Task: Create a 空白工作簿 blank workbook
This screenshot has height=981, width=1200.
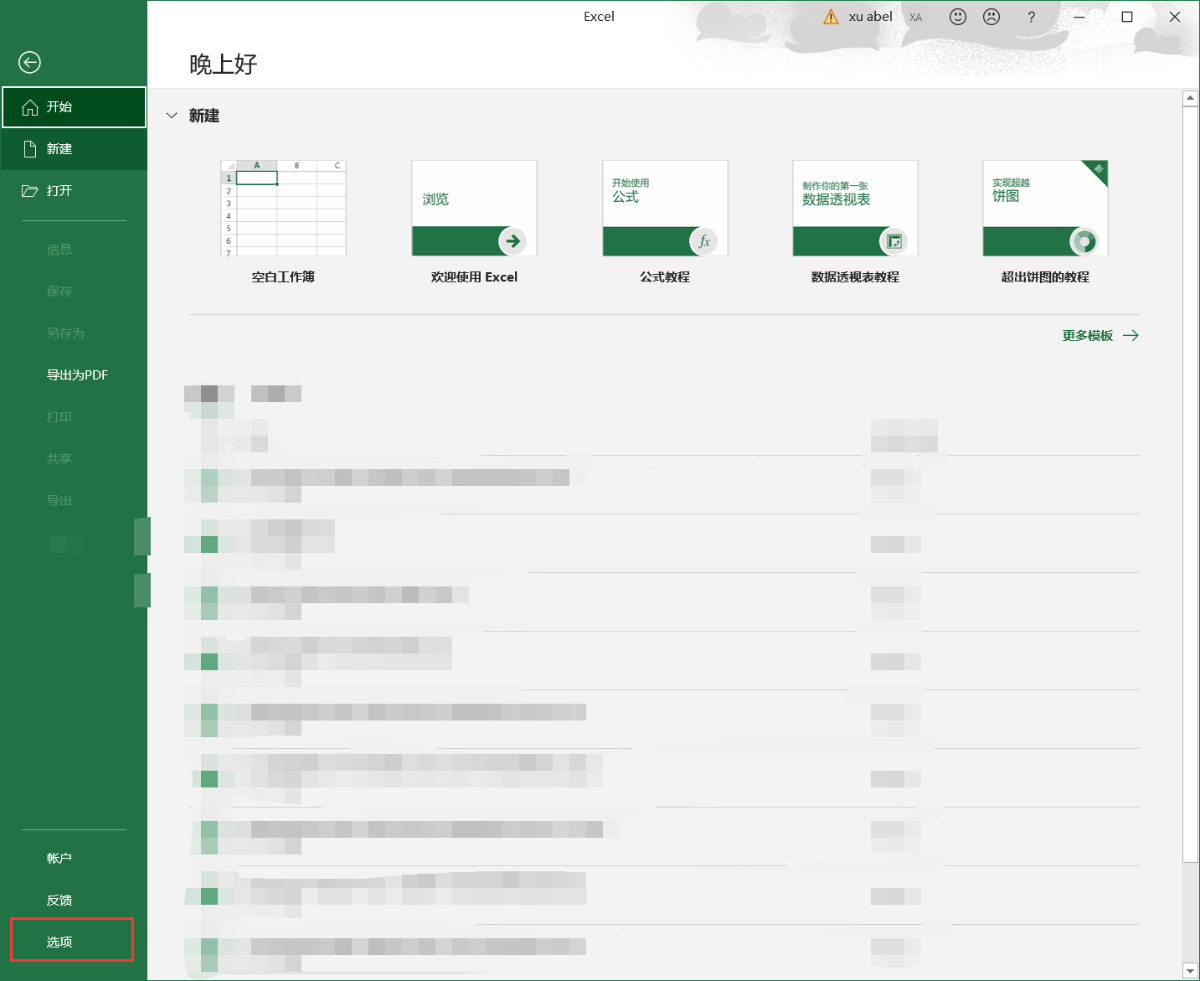Action: pos(283,222)
